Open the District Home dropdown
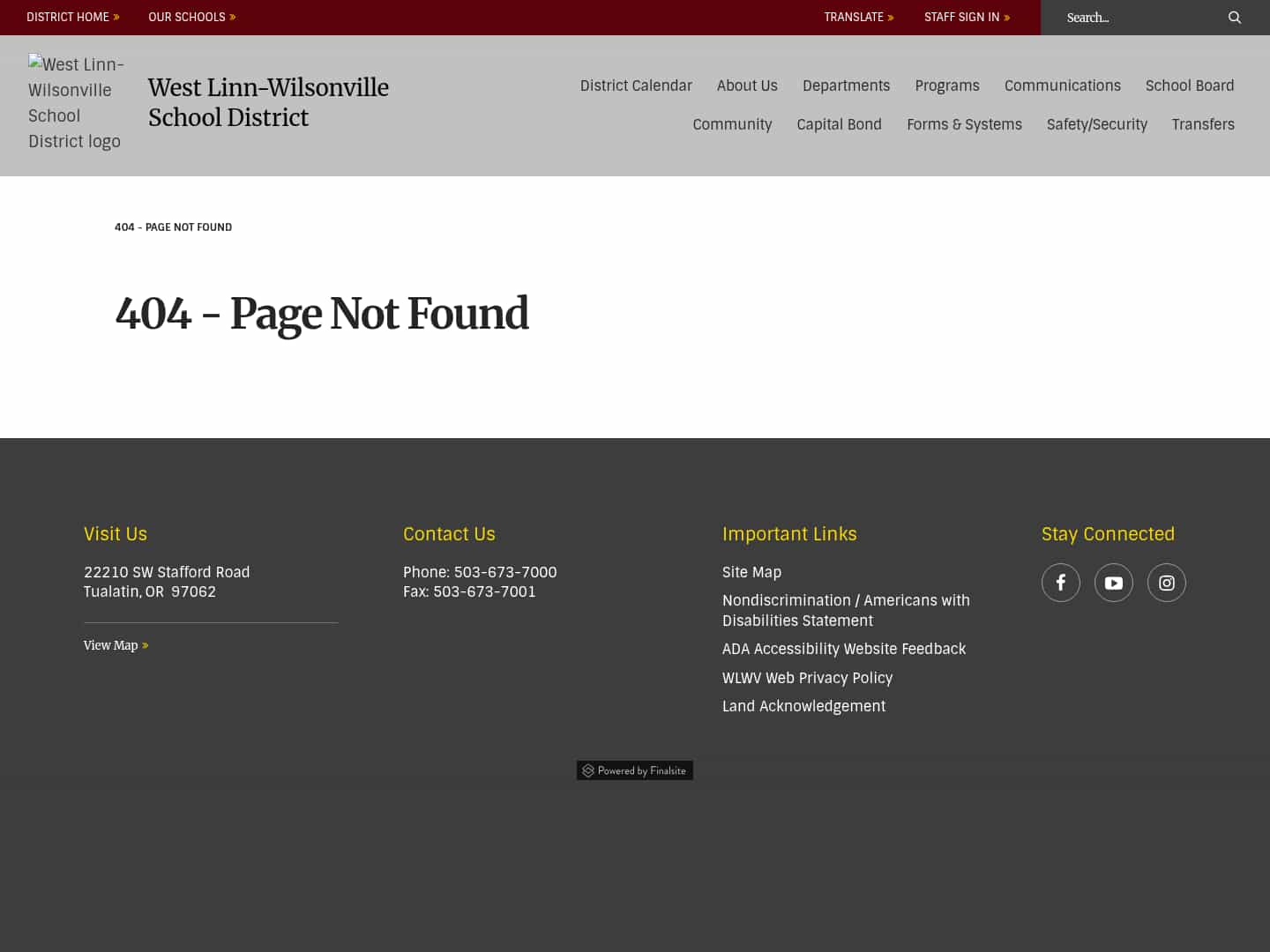 pyautogui.click(x=68, y=17)
